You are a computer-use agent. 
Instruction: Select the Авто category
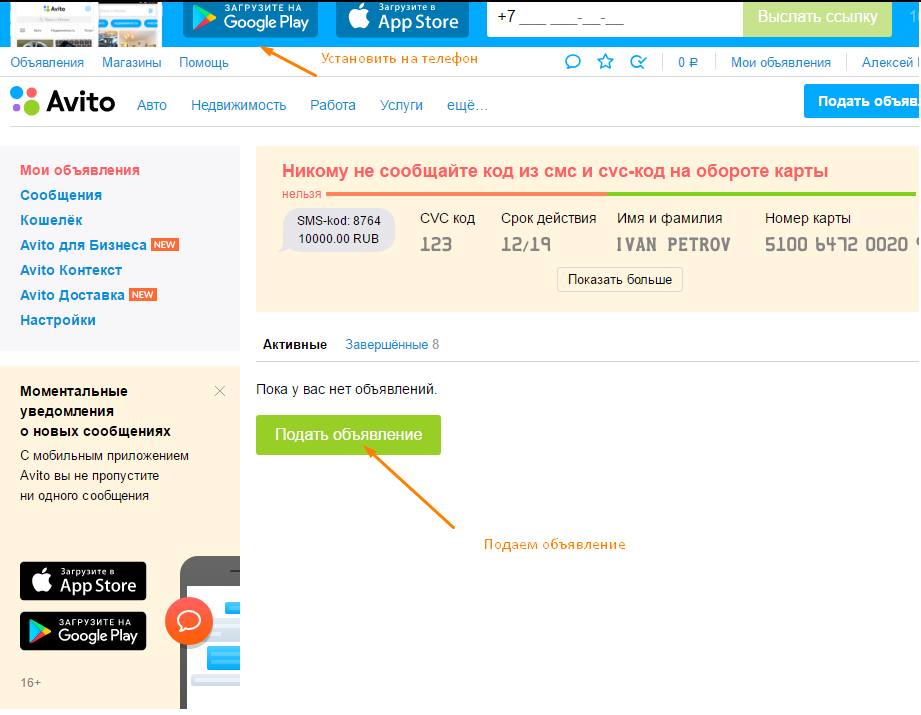pos(152,105)
